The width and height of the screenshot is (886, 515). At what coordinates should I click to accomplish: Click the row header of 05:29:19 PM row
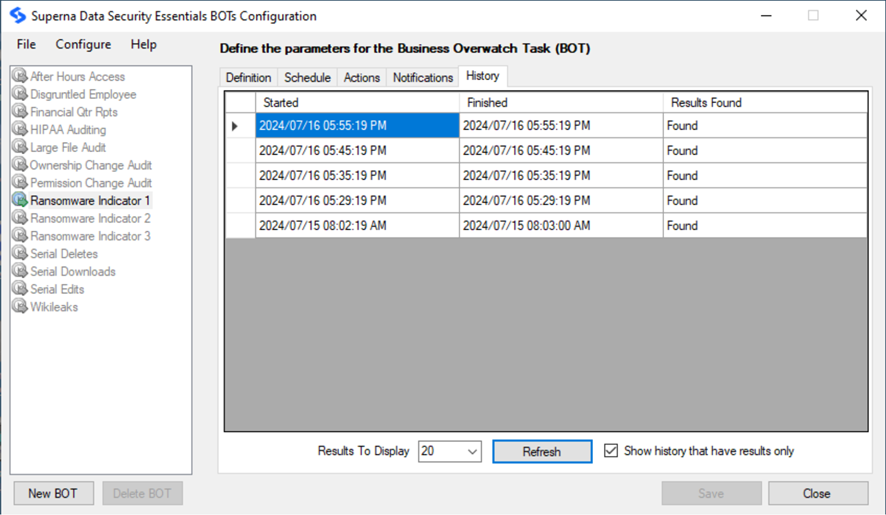click(x=240, y=200)
